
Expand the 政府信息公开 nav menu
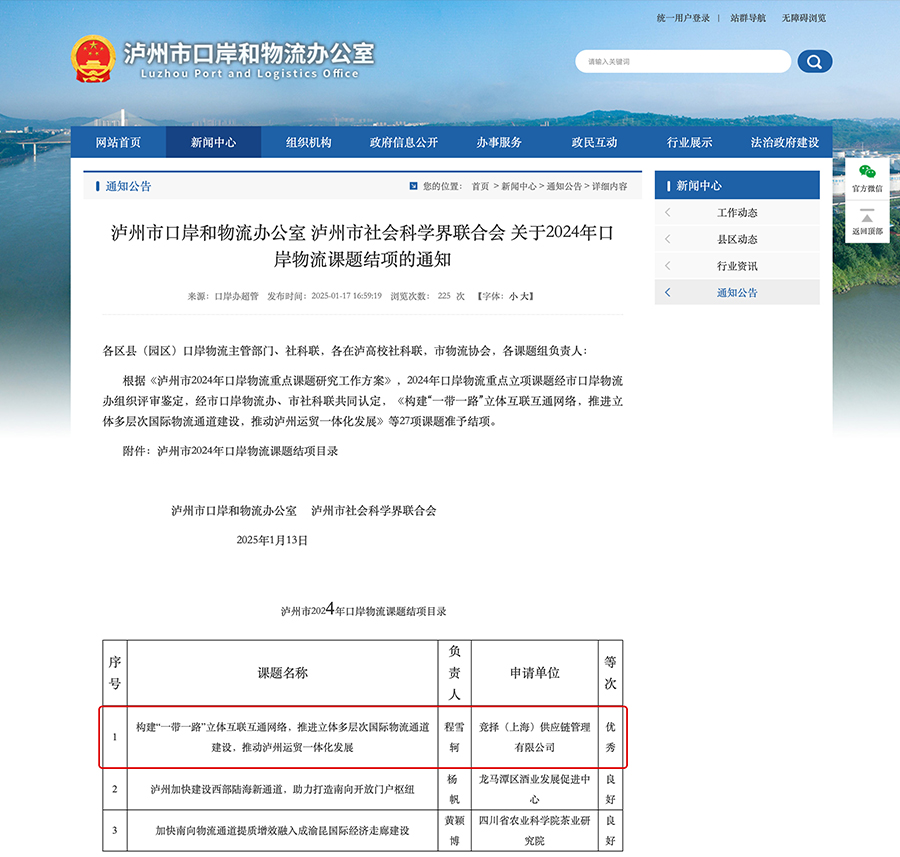click(403, 143)
